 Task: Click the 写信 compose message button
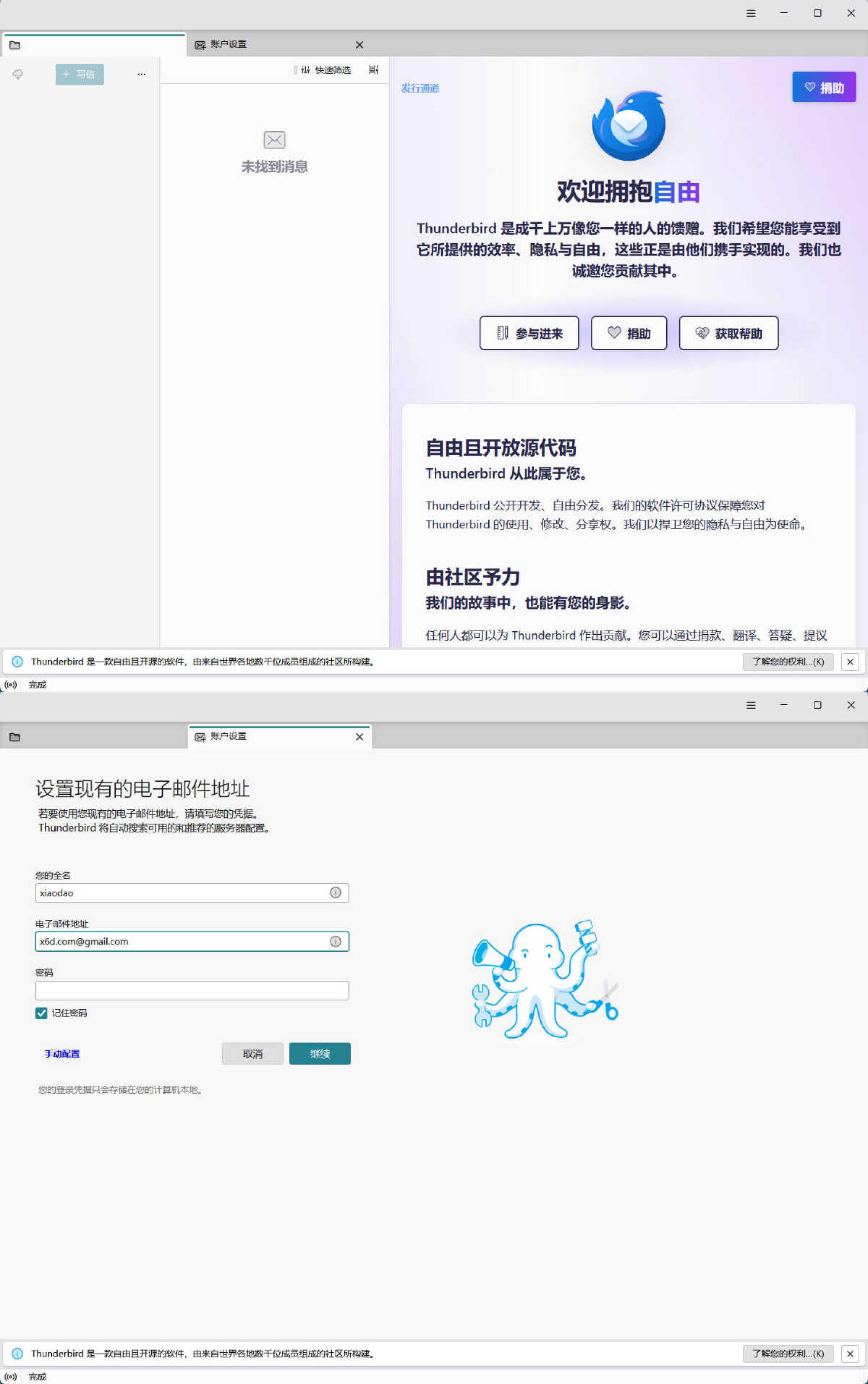pyautogui.click(x=79, y=74)
